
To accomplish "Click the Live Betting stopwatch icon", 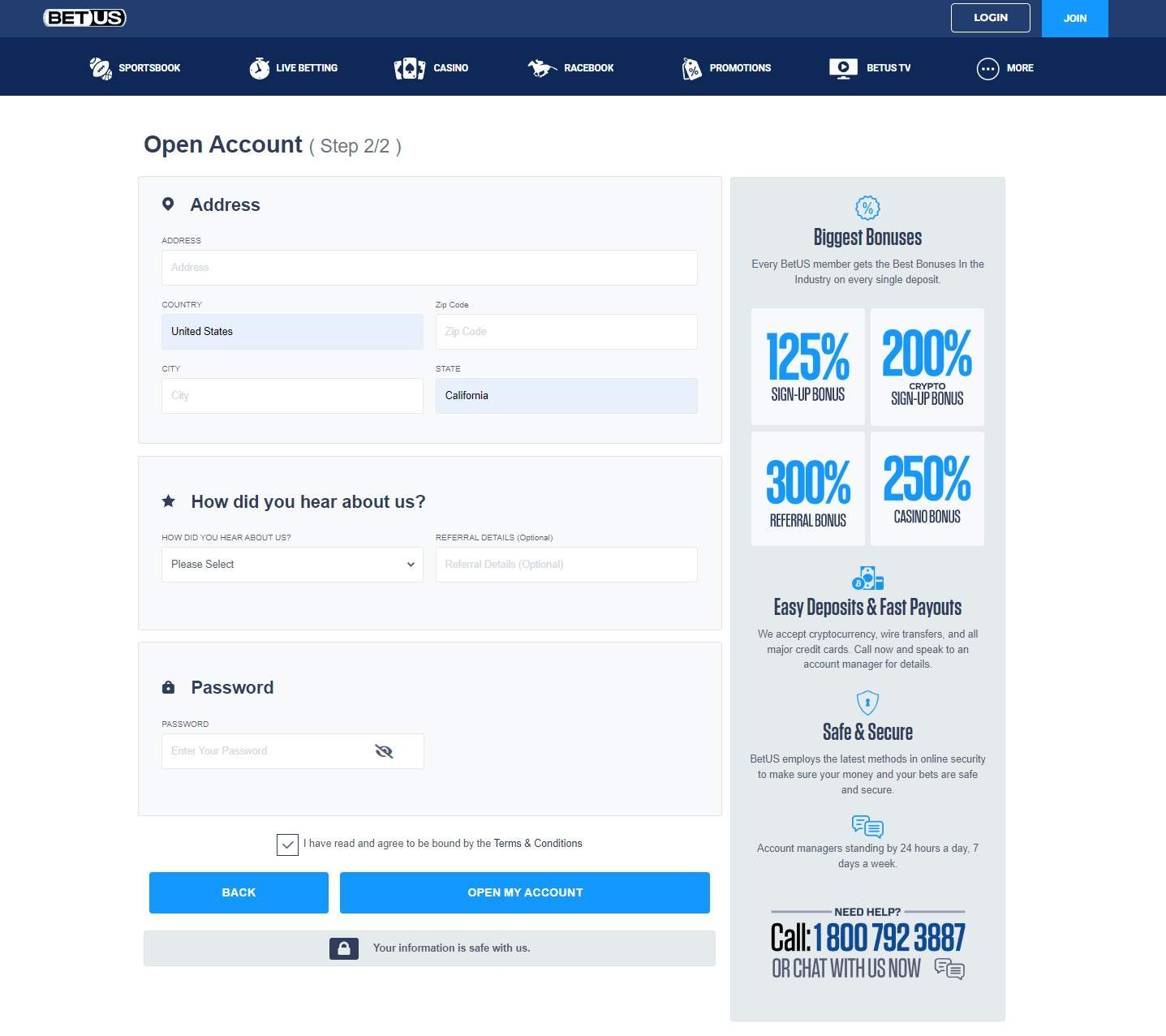I will pos(259,68).
